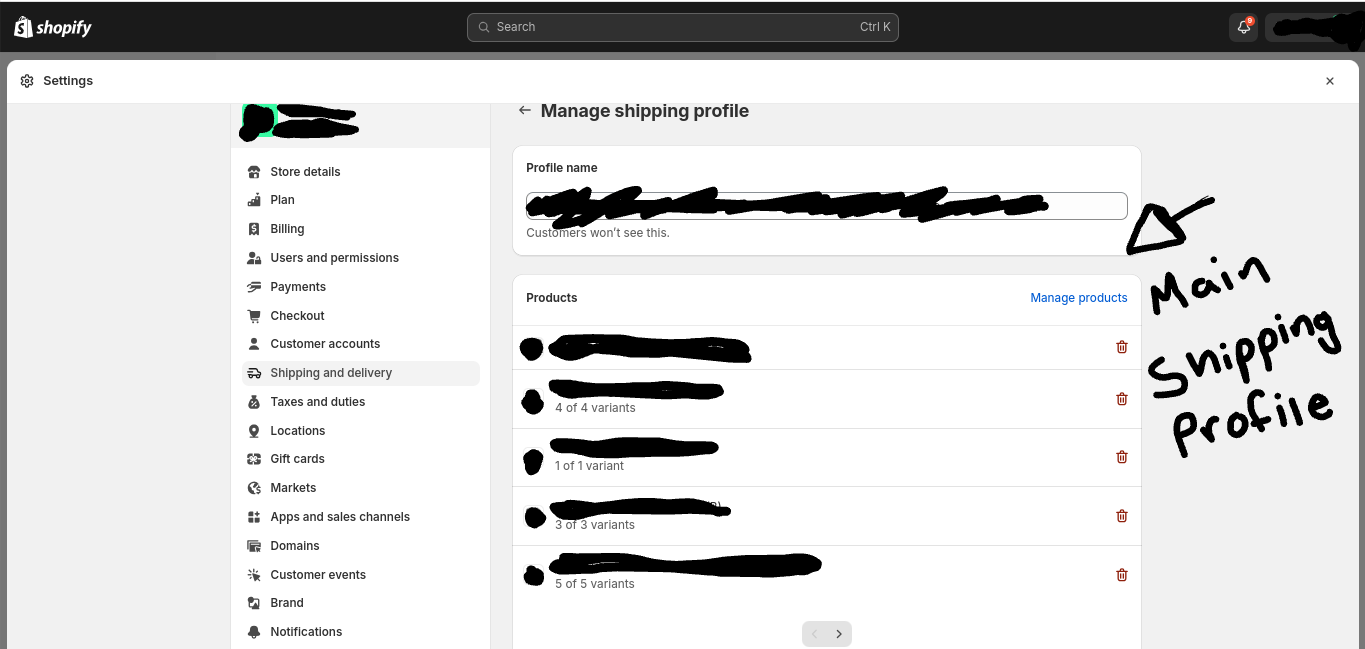Open Users and permissions settings

pyautogui.click(x=334, y=258)
